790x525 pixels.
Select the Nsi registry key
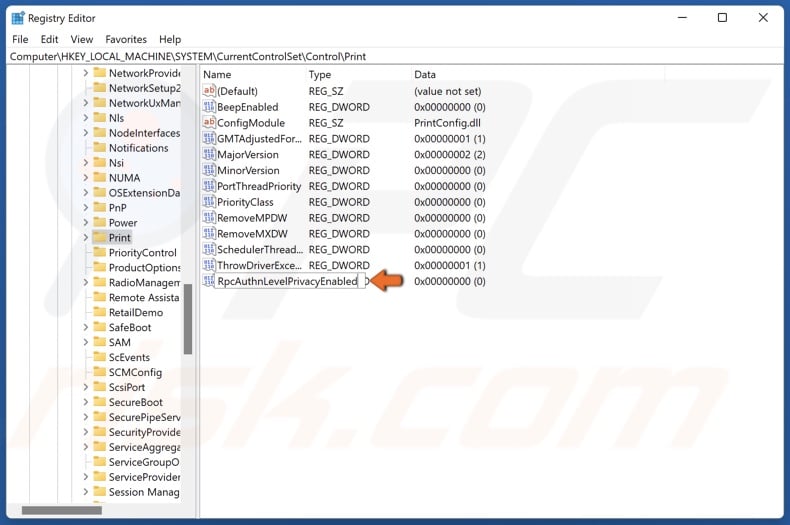(116, 163)
